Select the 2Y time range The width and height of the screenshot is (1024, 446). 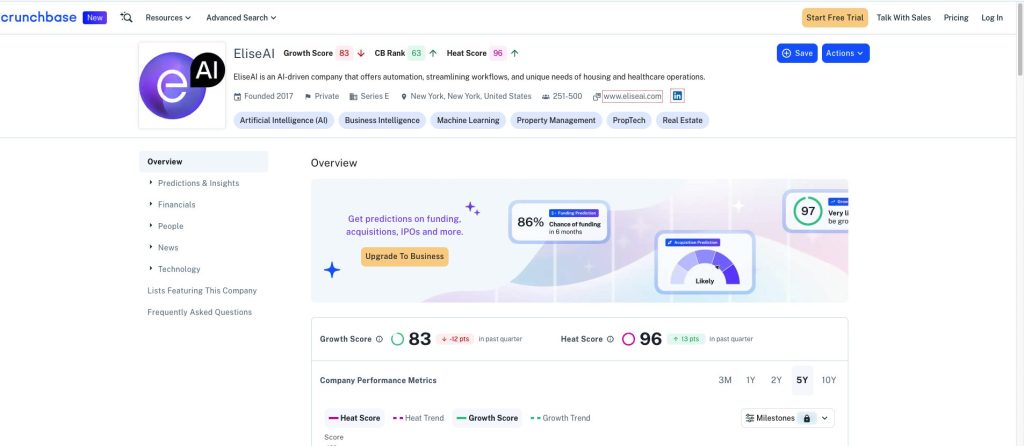tap(776, 380)
